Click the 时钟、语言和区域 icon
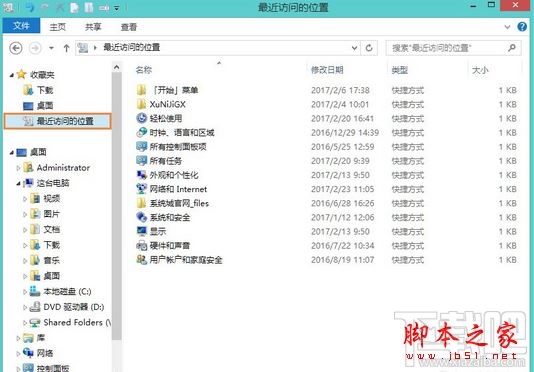534x372 pixels. coord(141,132)
